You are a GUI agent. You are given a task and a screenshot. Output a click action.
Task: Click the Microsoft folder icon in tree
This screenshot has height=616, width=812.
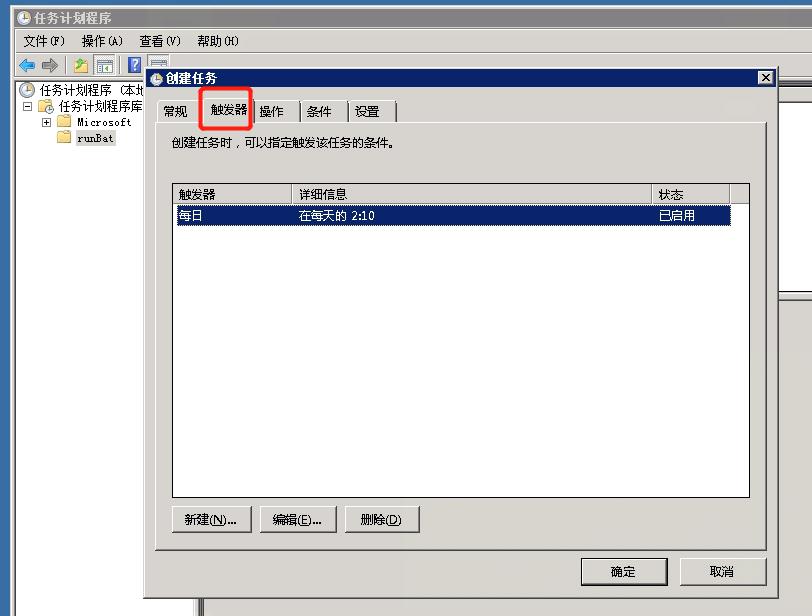coord(64,122)
